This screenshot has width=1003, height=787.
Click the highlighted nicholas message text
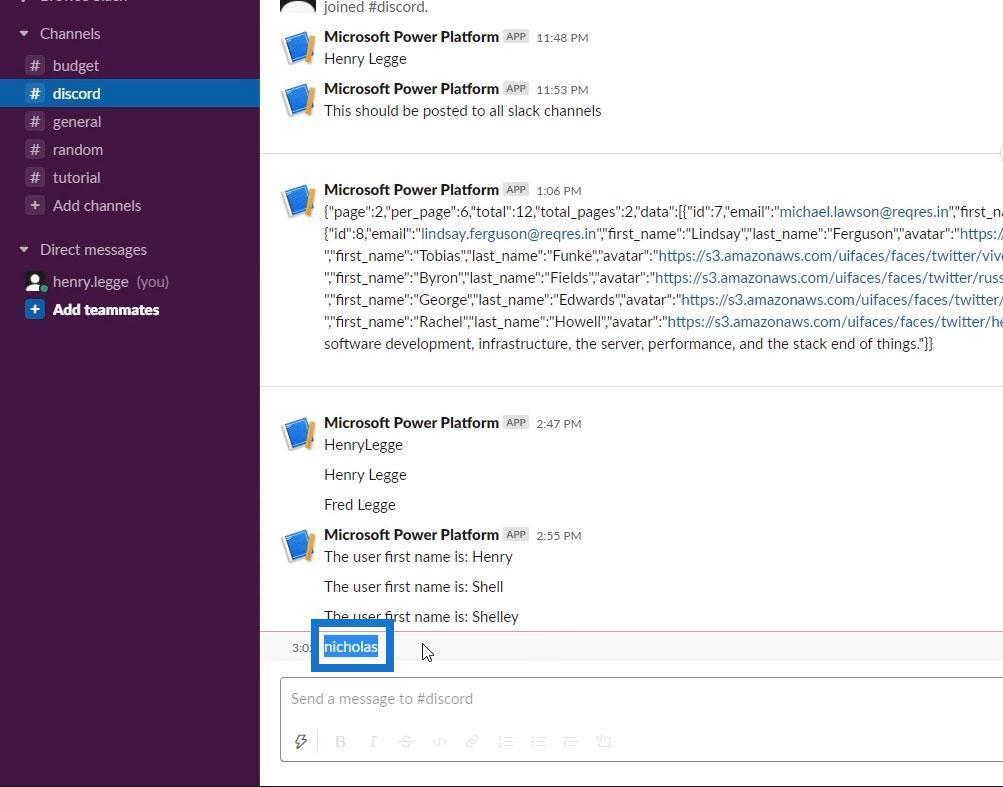pos(351,647)
